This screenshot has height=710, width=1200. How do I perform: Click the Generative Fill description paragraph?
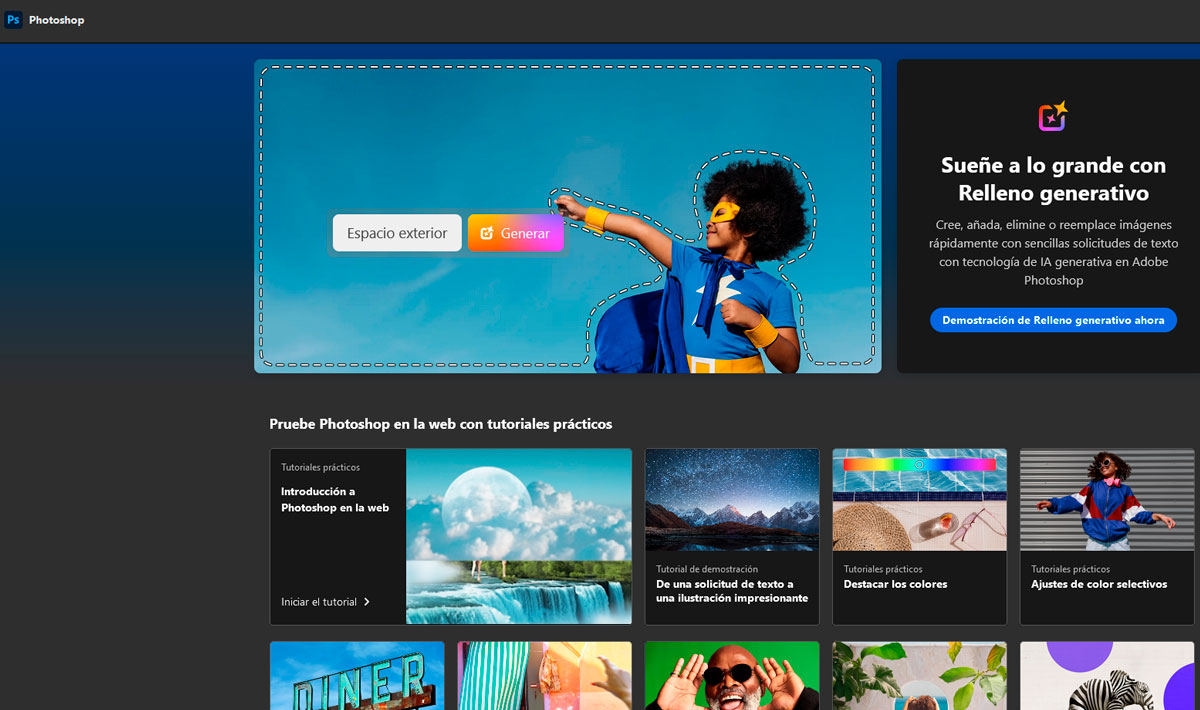pyautogui.click(x=1053, y=253)
